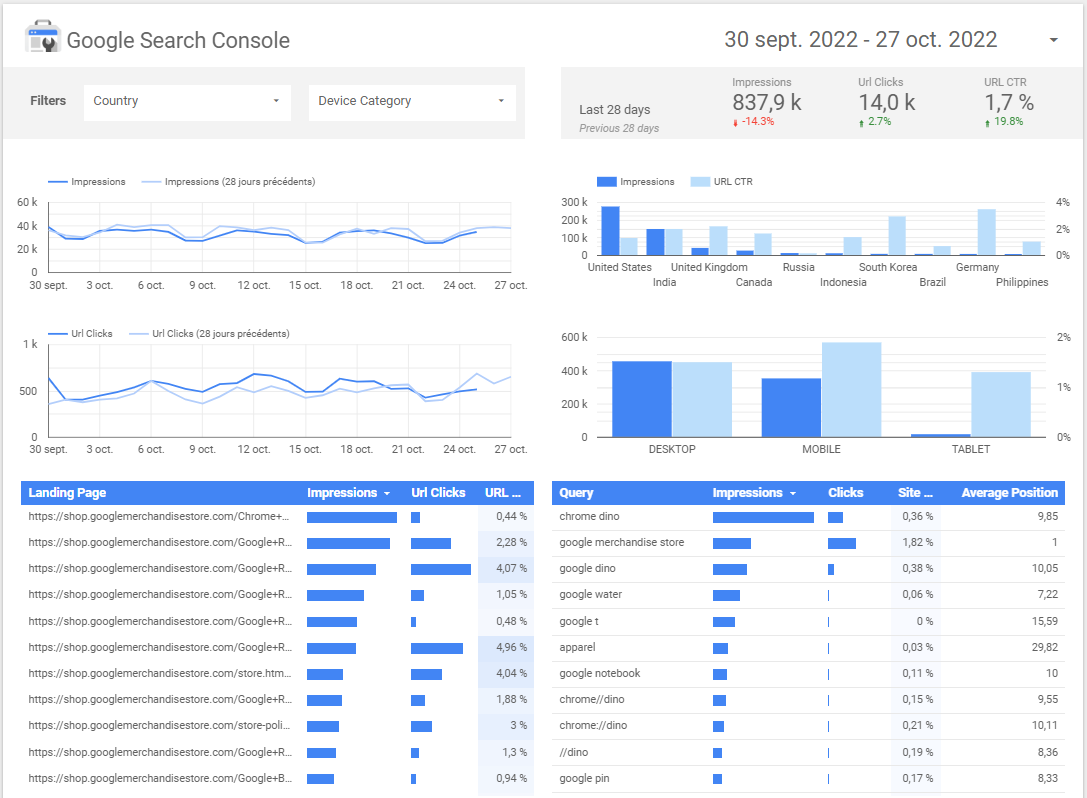1087x798 pixels.
Task: Click the Google Search Console logo icon
Action: [42, 38]
